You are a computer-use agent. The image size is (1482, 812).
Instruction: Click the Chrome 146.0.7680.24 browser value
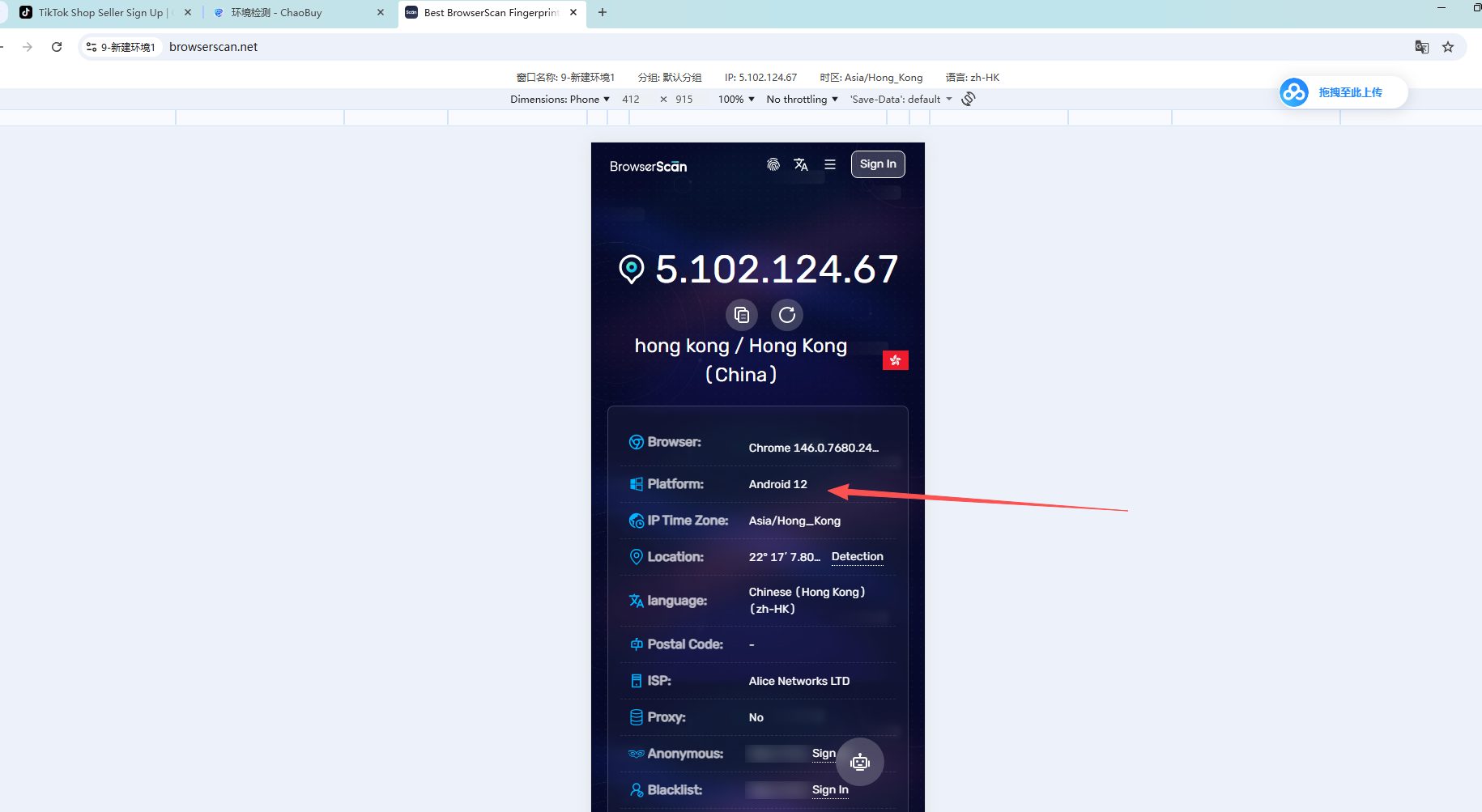(814, 448)
